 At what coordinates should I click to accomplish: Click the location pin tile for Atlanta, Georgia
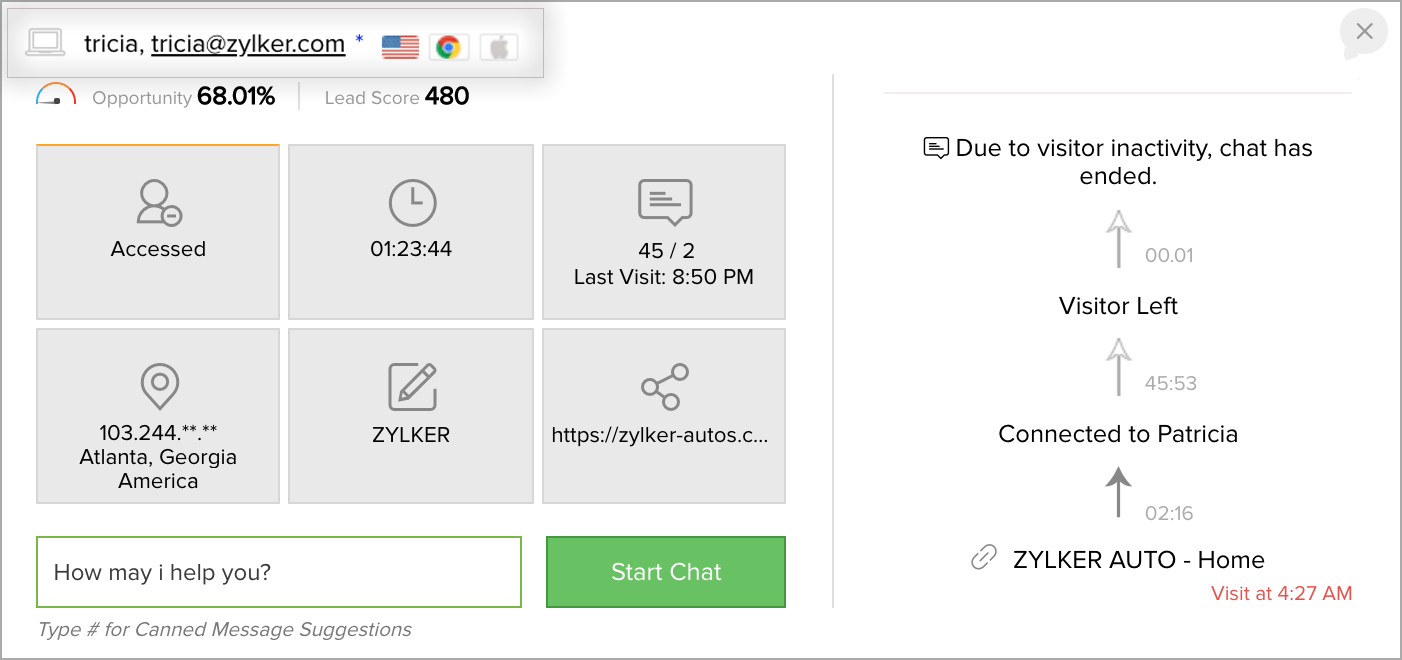[x=158, y=416]
